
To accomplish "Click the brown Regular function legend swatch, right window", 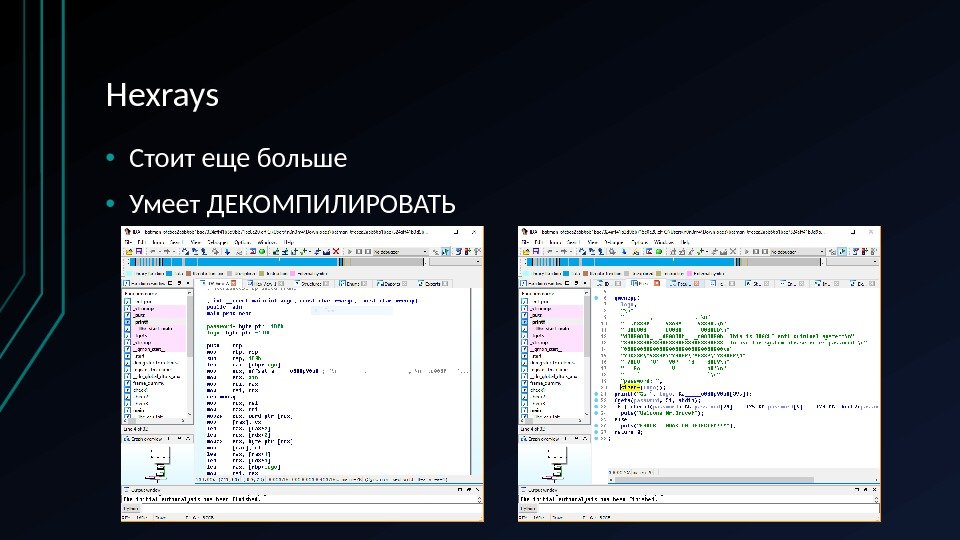I will point(585,274).
